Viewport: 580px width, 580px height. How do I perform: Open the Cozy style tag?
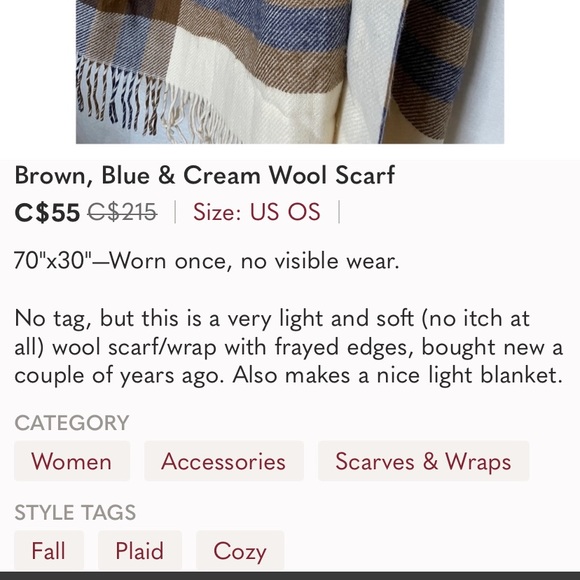click(240, 551)
